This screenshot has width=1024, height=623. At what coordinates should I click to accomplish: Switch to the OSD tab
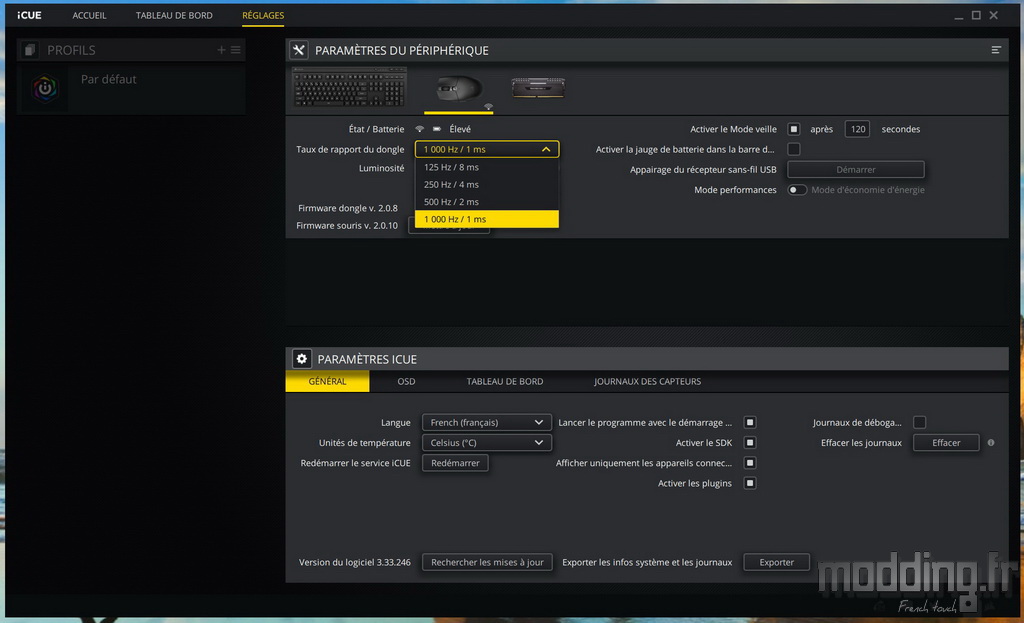(x=406, y=381)
